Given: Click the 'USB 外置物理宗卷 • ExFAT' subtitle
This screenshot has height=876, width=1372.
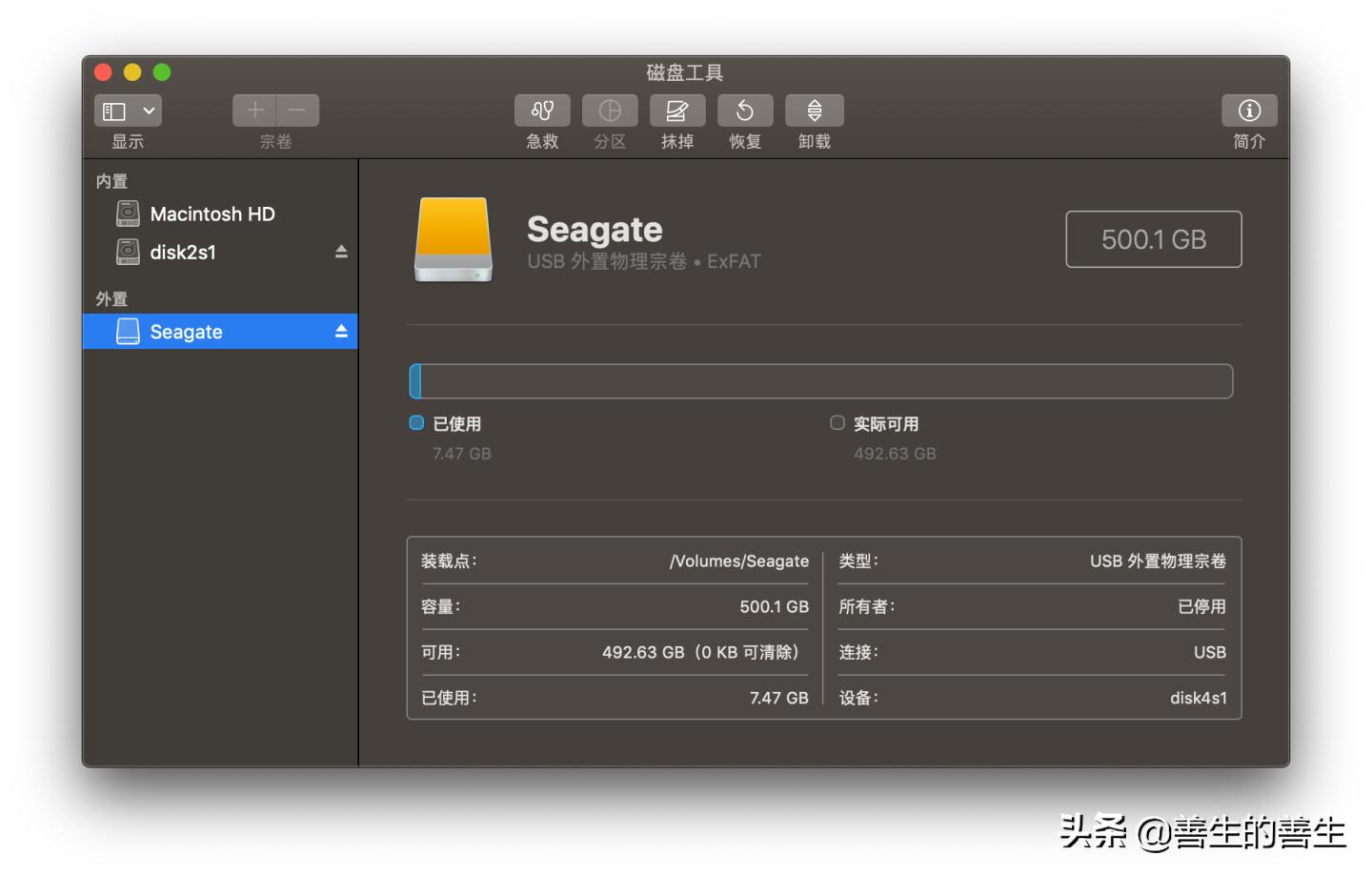Looking at the screenshot, I should [644, 261].
